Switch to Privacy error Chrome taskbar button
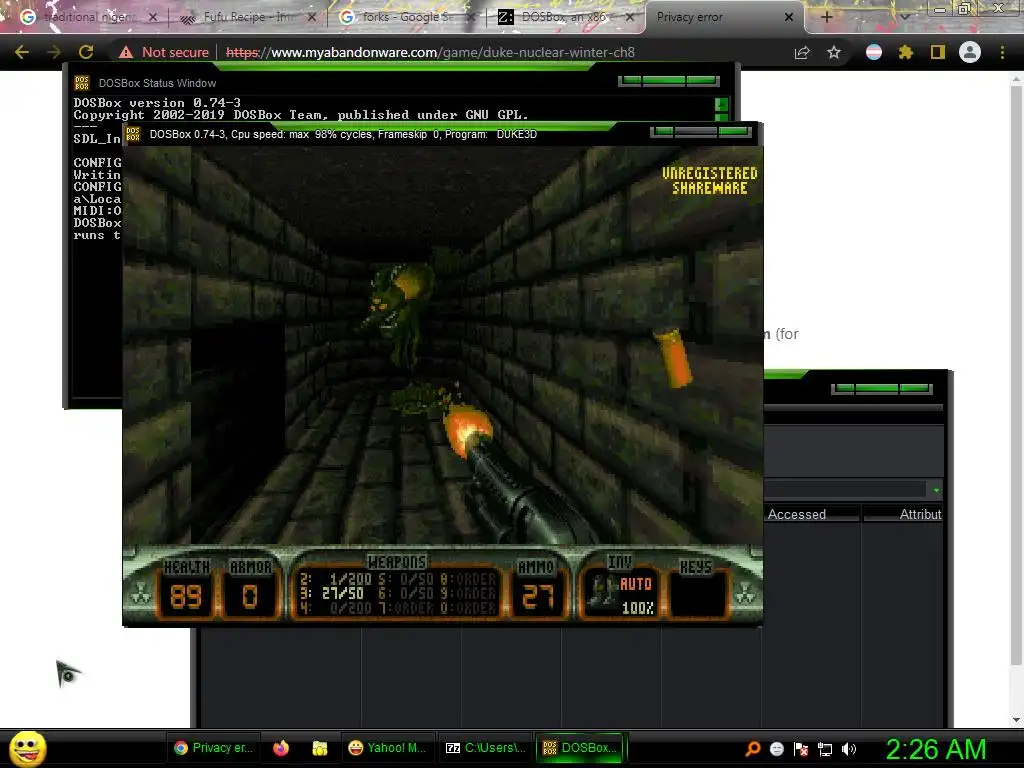This screenshot has width=1024, height=768. (214, 748)
